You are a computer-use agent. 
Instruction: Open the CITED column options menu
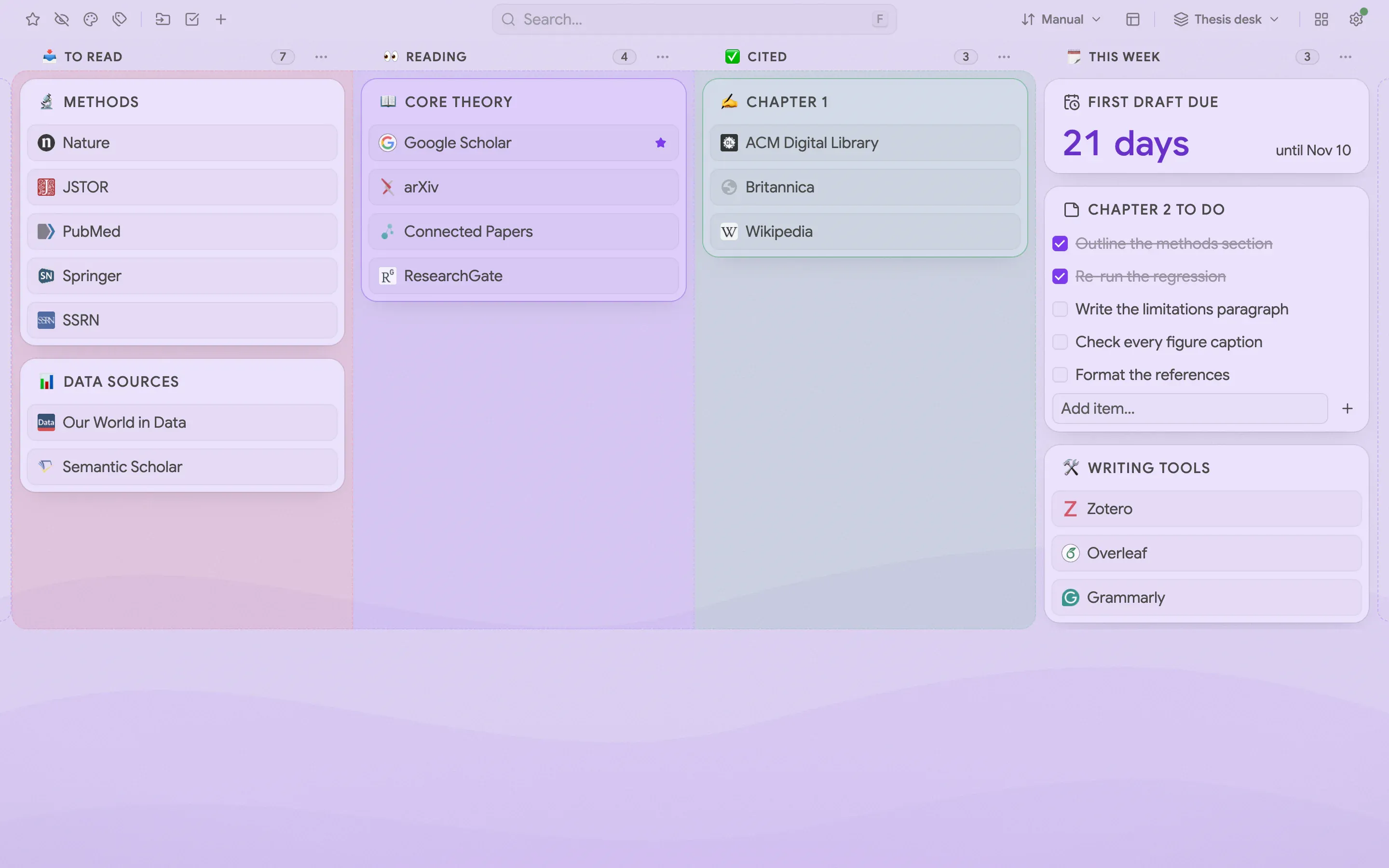coord(1004,57)
